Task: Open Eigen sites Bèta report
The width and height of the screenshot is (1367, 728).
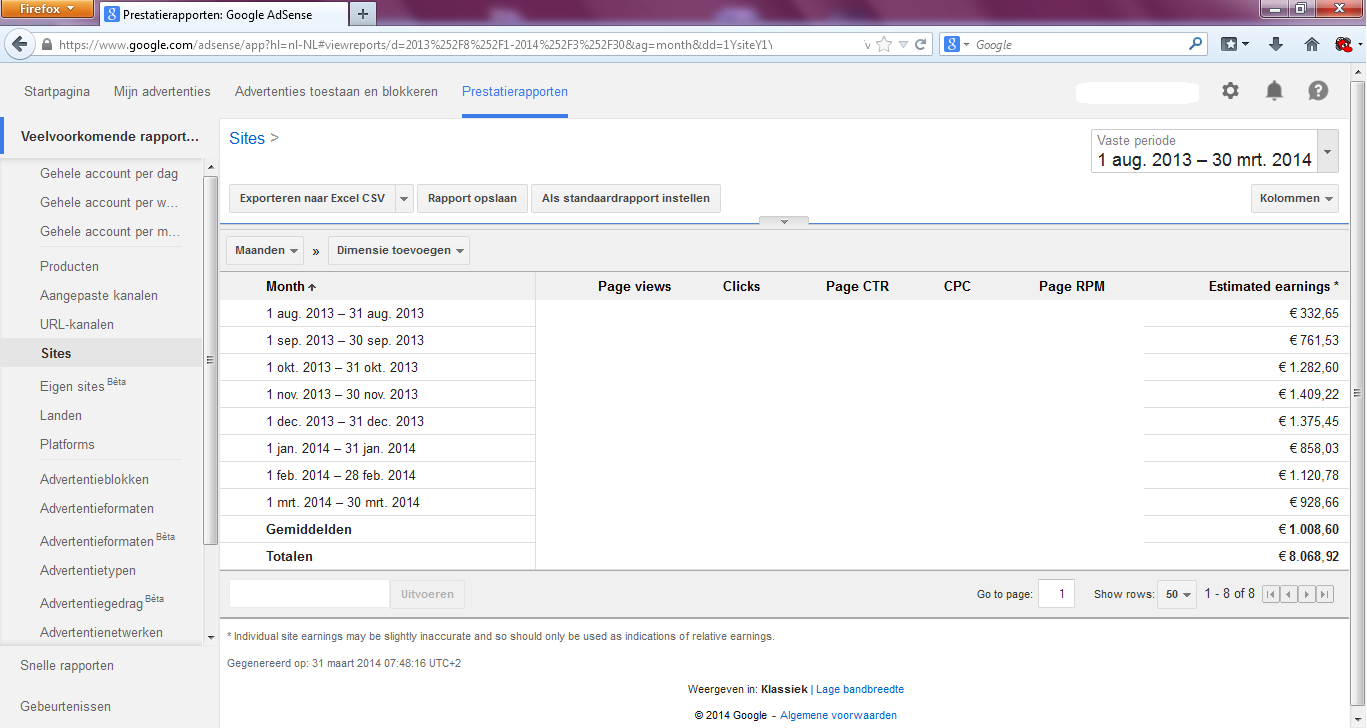Action: [x=83, y=385]
